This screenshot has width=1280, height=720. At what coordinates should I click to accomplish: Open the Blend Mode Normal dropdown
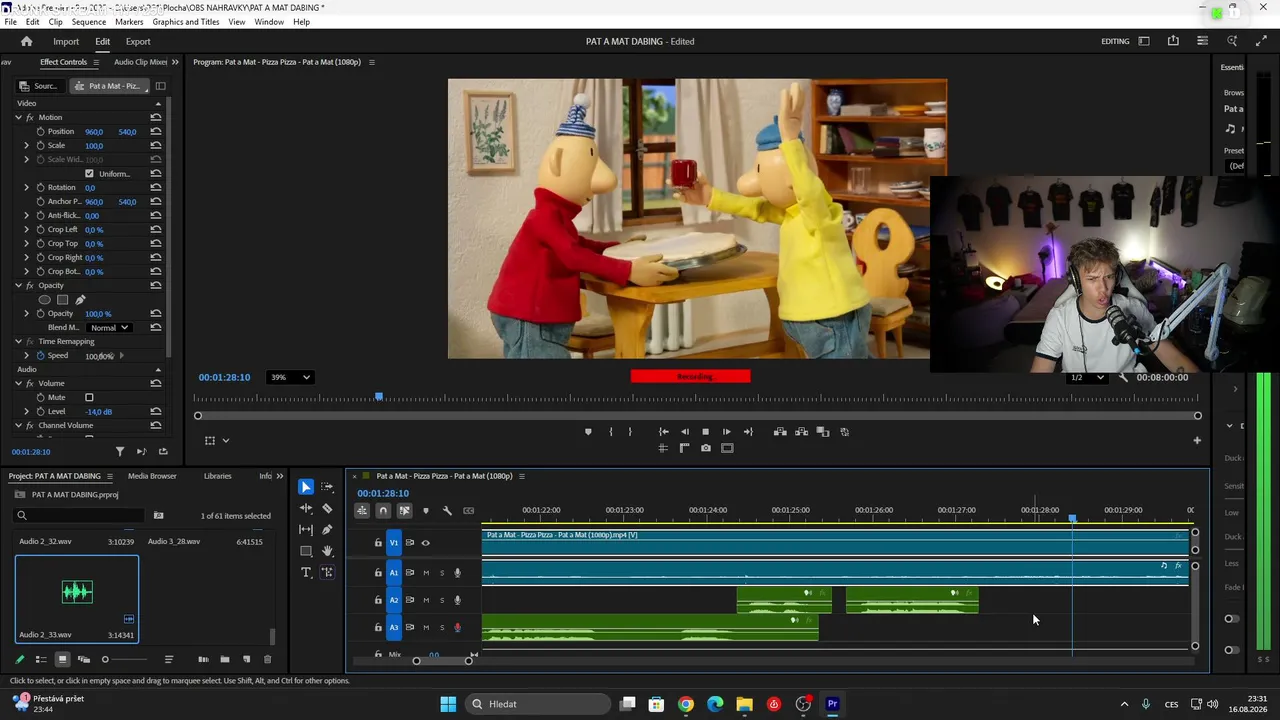[x=109, y=327]
